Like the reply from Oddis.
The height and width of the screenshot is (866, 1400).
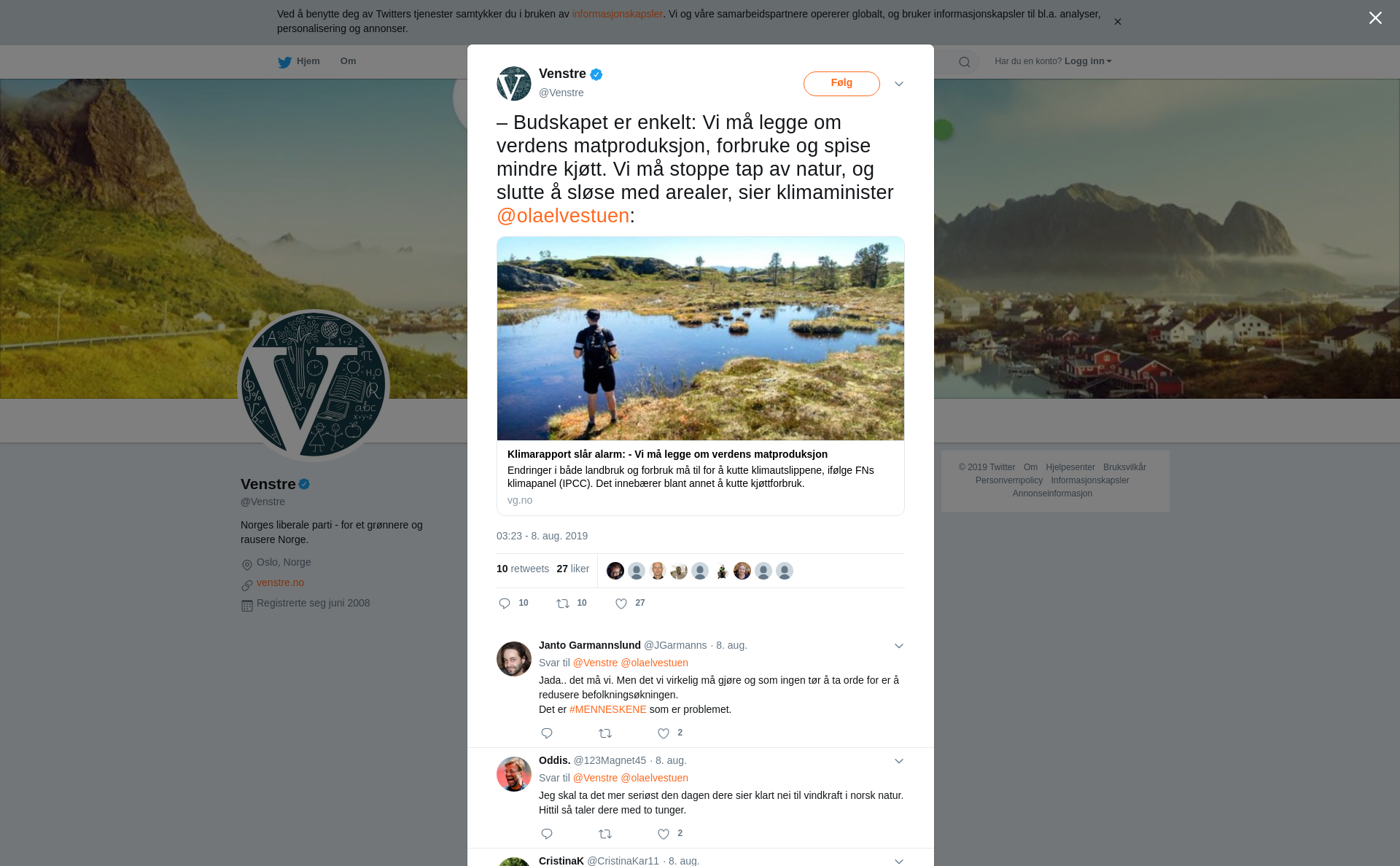coord(664,834)
